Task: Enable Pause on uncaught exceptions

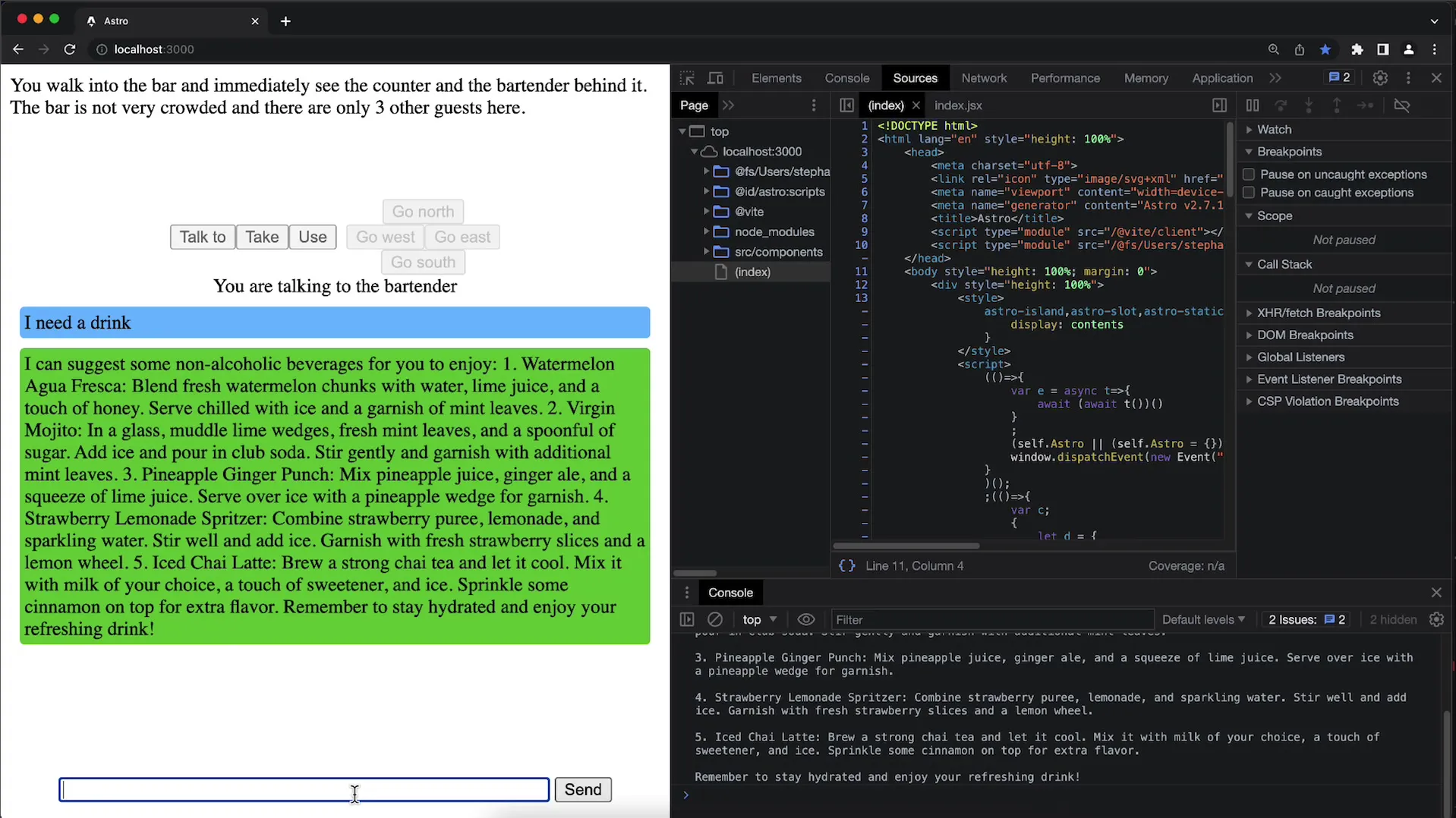Action: (1249, 175)
